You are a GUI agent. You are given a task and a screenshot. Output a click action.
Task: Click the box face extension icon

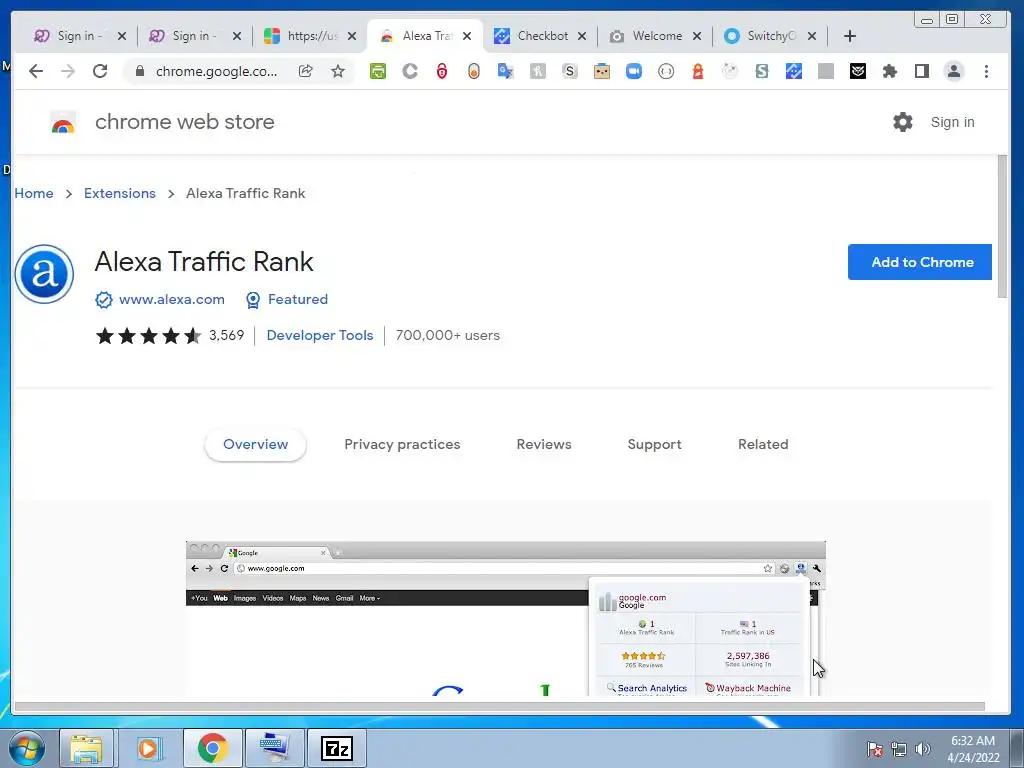[x=601, y=71]
